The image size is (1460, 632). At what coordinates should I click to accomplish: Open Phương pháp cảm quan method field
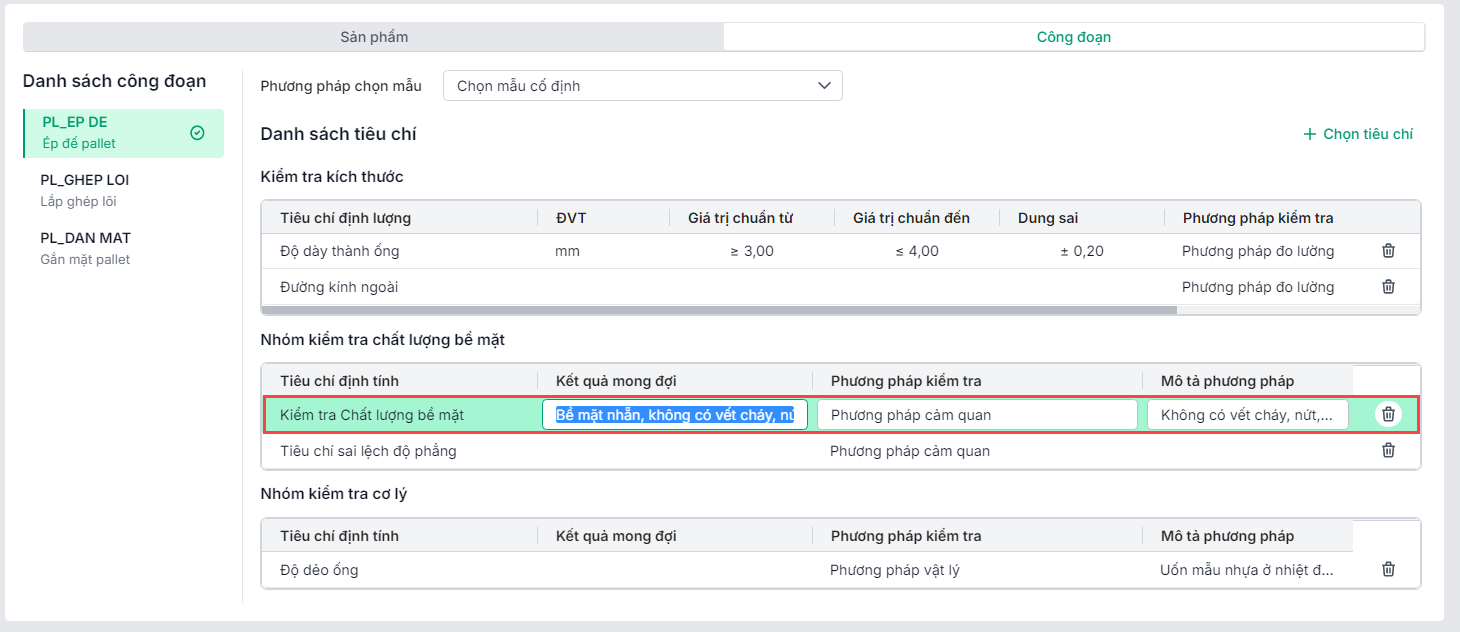click(976, 415)
